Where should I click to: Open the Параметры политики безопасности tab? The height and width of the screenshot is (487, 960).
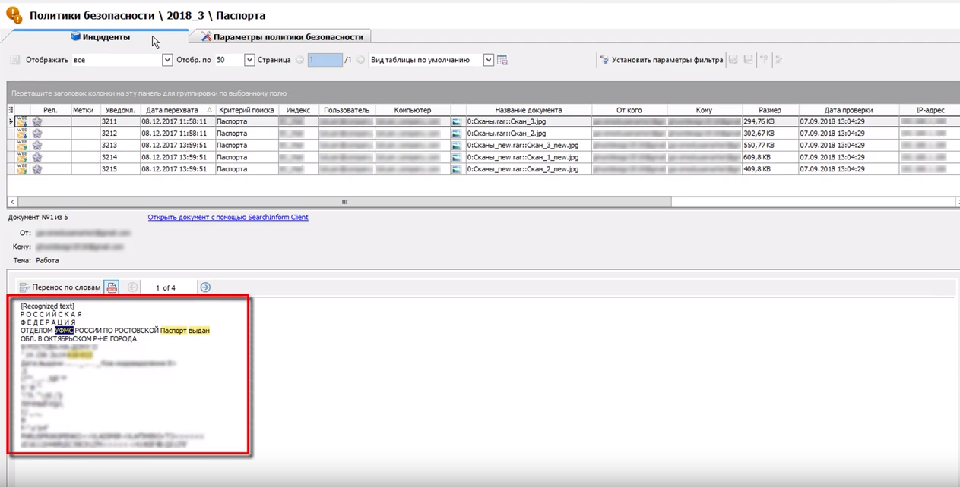(x=282, y=37)
